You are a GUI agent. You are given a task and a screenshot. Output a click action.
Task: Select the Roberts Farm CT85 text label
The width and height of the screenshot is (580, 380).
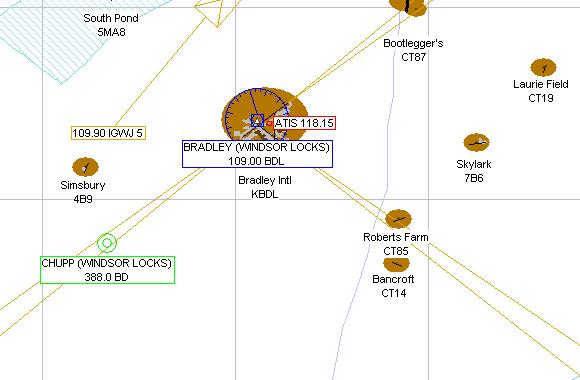396,244
